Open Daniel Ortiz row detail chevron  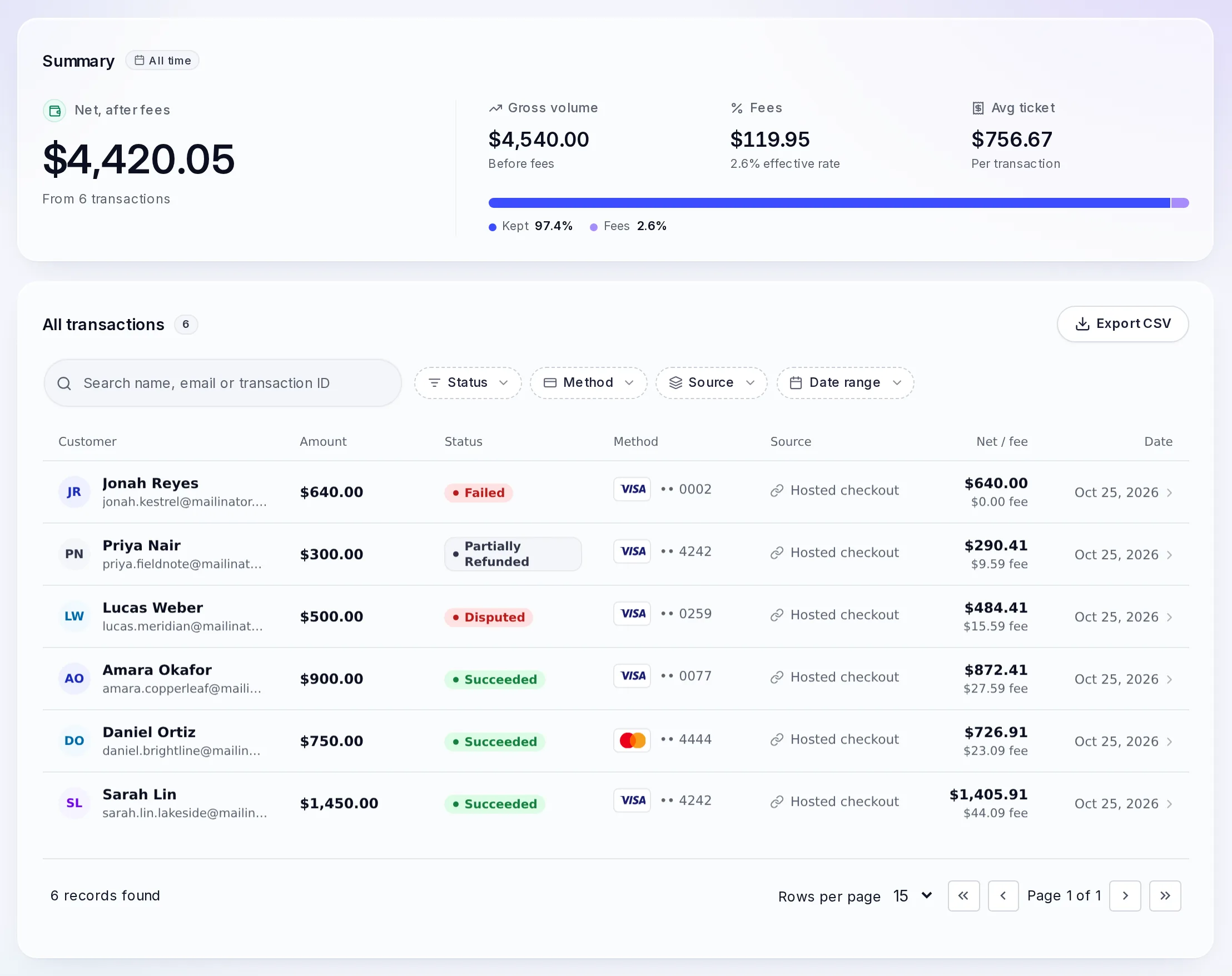[x=1169, y=741]
